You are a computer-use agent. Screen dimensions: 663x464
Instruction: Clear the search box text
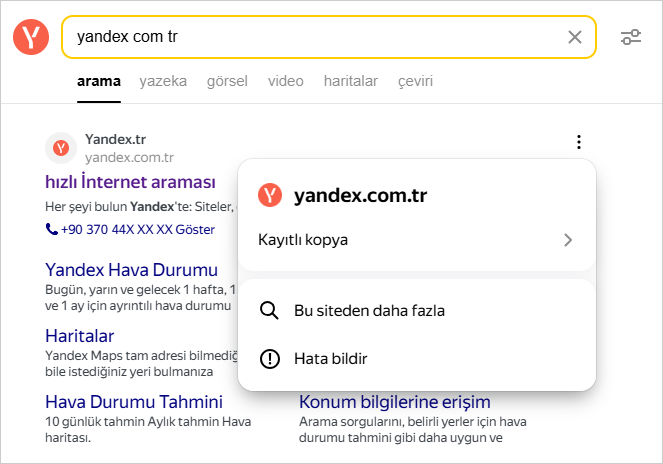[574, 37]
